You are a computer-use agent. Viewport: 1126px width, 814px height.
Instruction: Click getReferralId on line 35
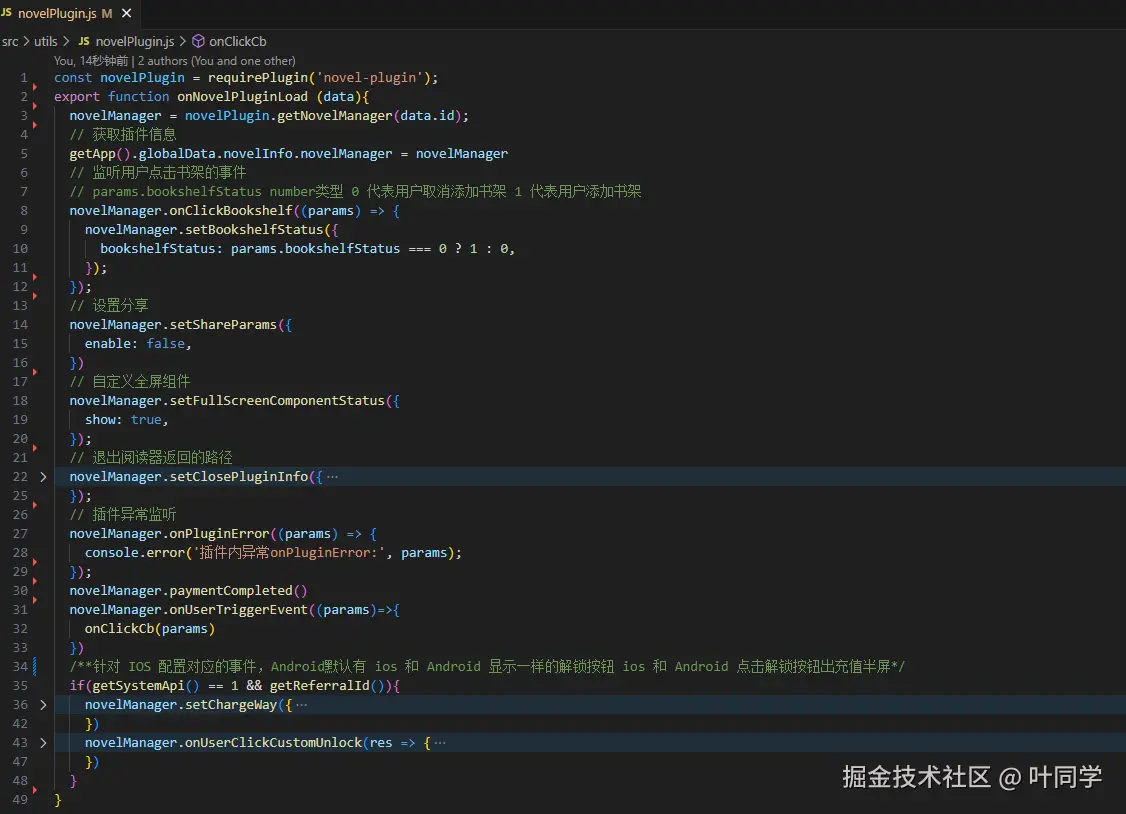320,686
